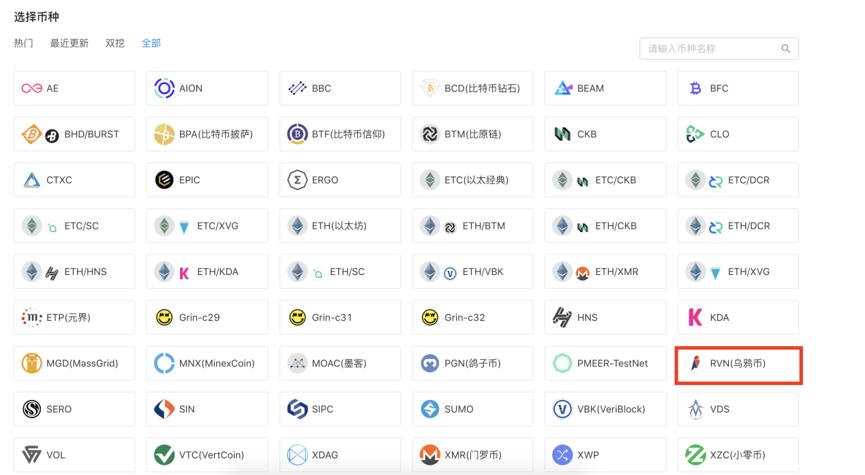The image size is (865, 475).
Task: Click the SIPC blue logo icon
Action: point(297,409)
